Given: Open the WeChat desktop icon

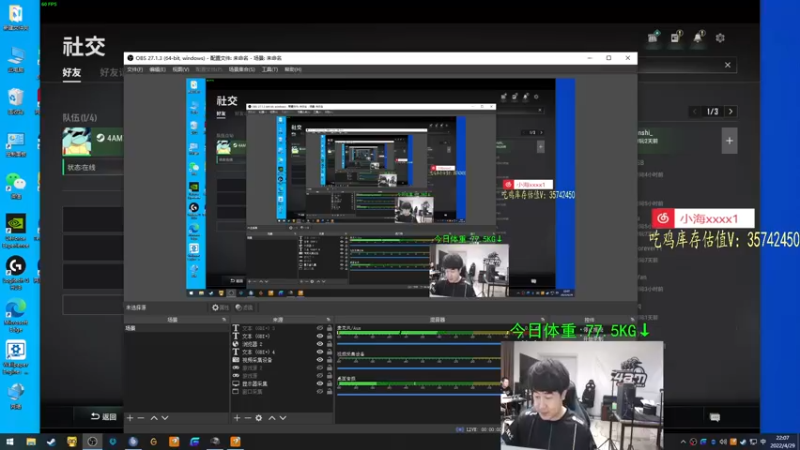Looking at the screenshot, I should (16, 186).
